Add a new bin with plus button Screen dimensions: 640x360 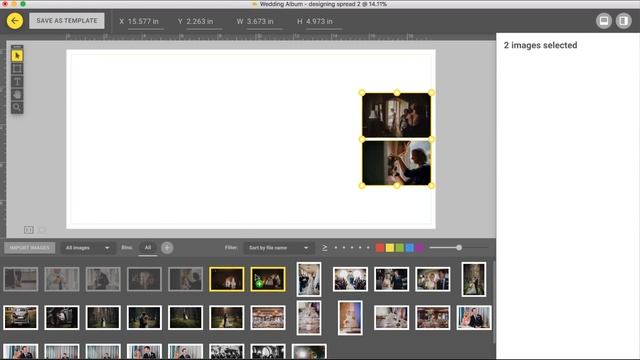coord(167,248)
